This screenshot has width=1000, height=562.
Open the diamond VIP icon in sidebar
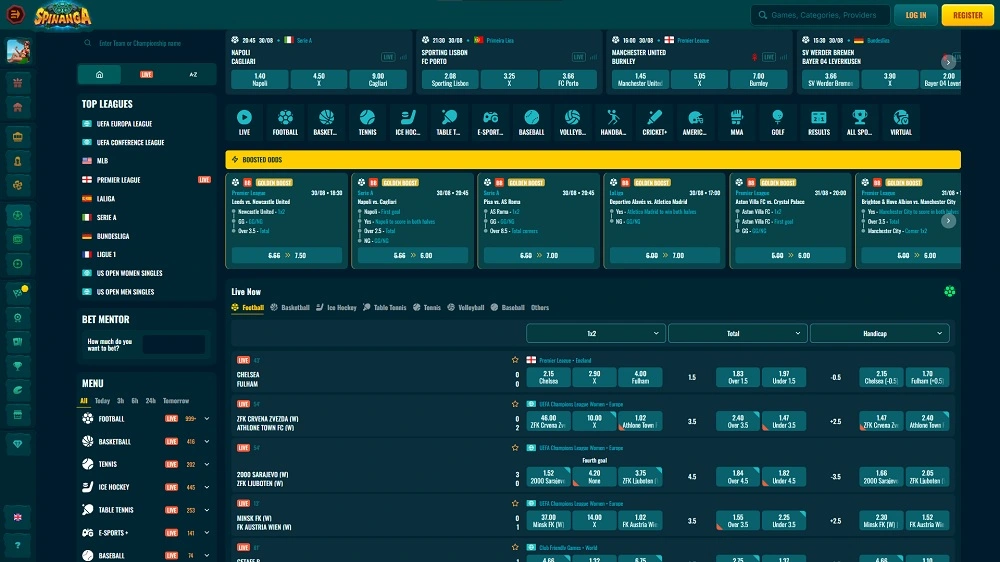tap(16, 442)
